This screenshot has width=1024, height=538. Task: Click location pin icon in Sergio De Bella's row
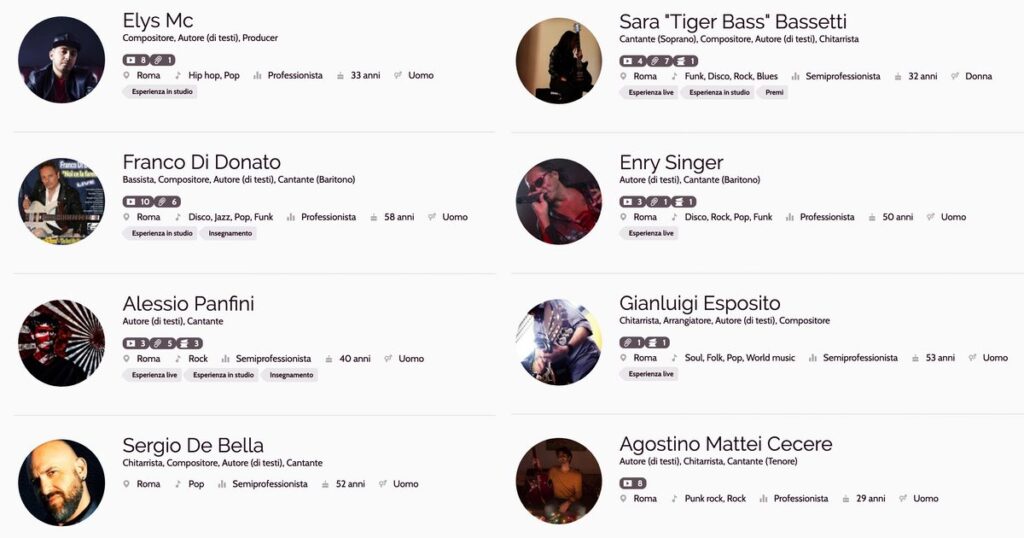pos(127,484)
